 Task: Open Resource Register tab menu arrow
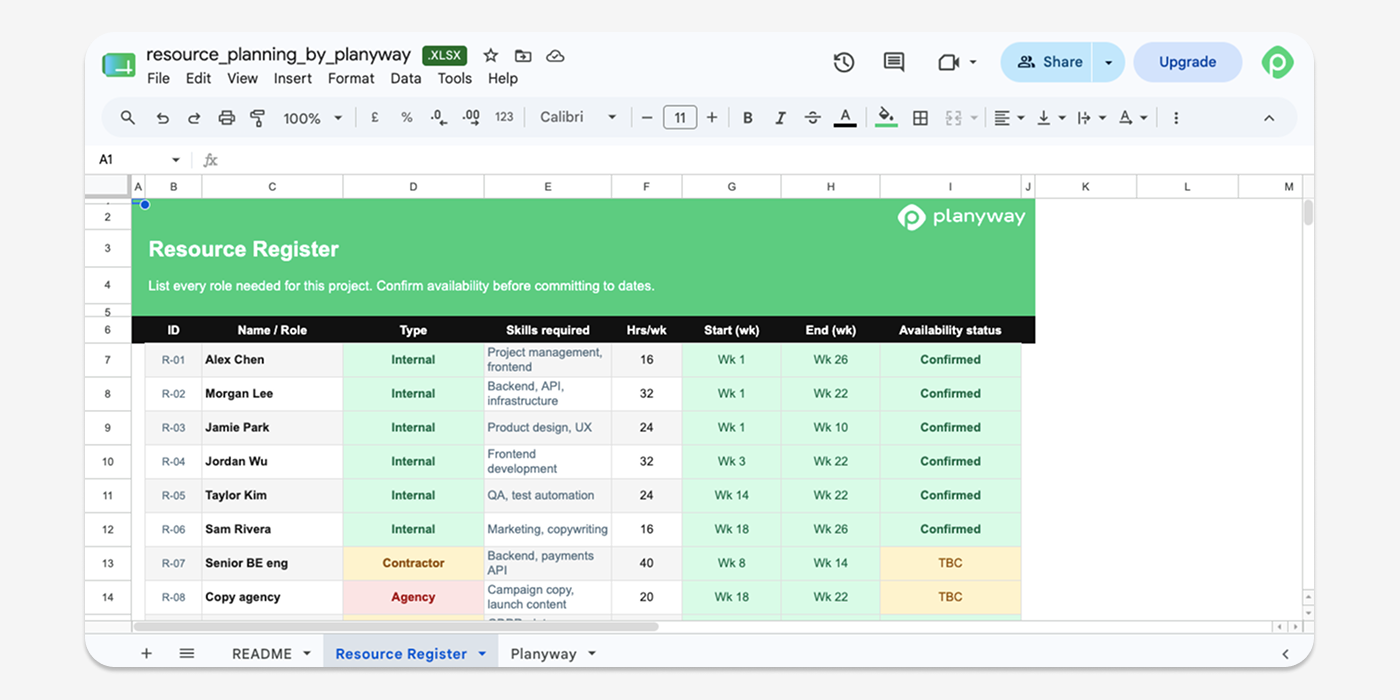[x=482, y=653]
